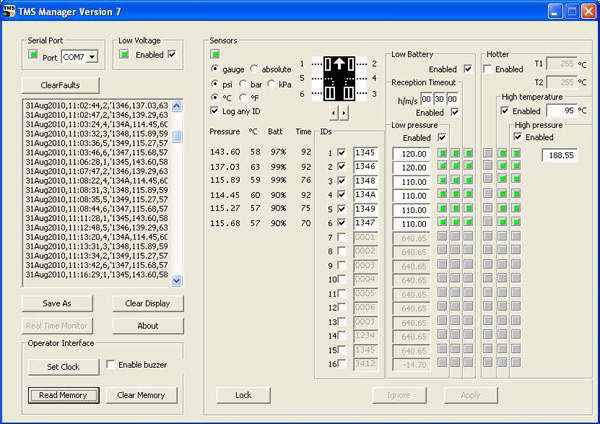600x424 pixels.
Task: Click the Lock button
Action: 243,395
